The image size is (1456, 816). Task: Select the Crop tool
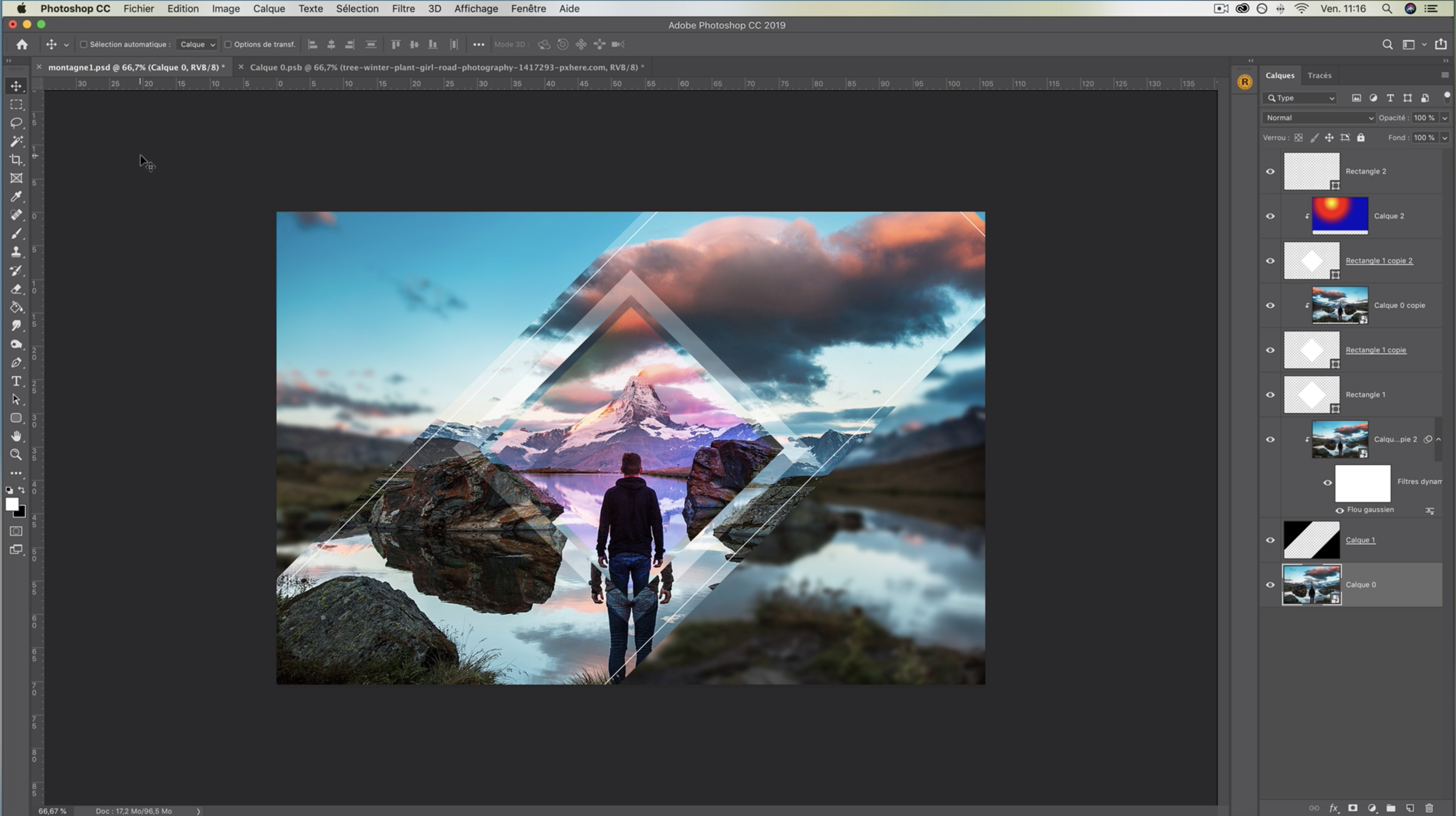coord(16,160)
